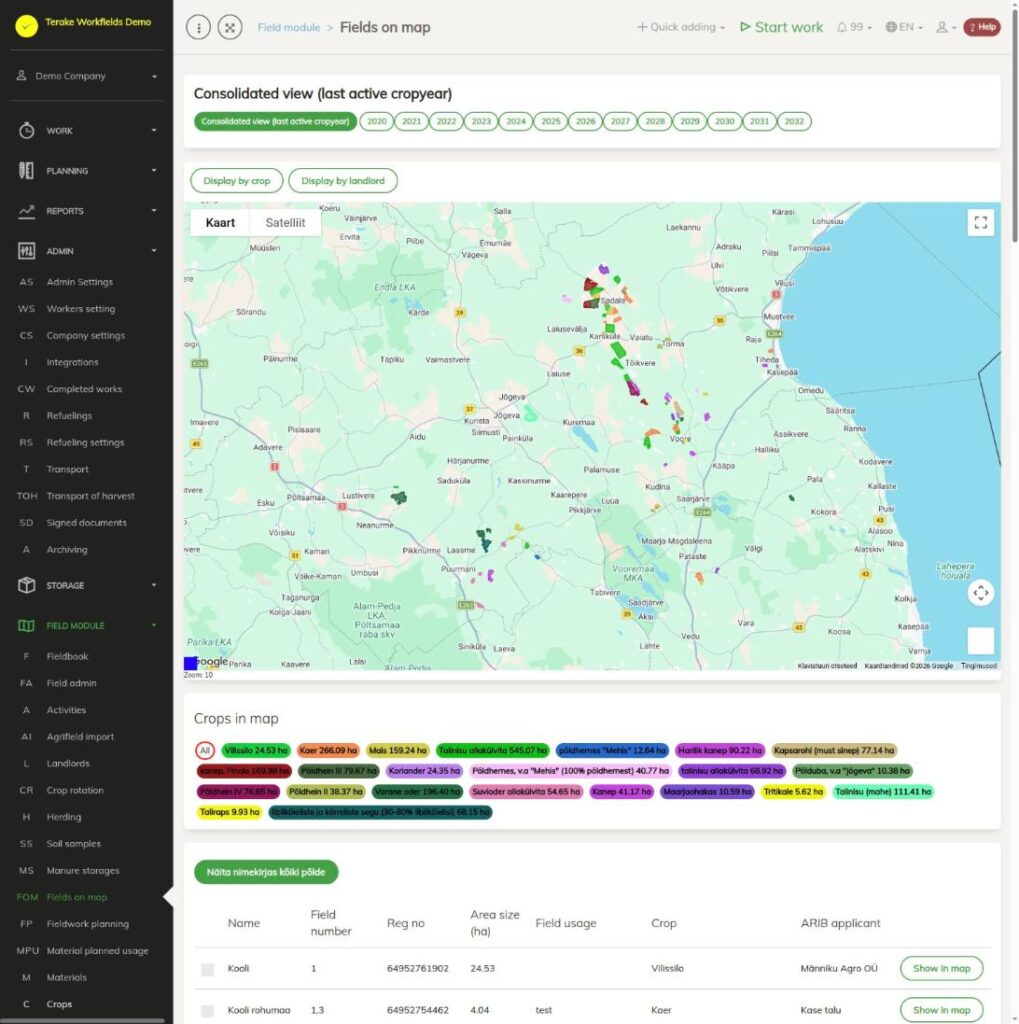Screen dimensions: 1019x1024
Task: Tick the checkbox for Kooli rohumaa row
Action: tap(208, 1011)
